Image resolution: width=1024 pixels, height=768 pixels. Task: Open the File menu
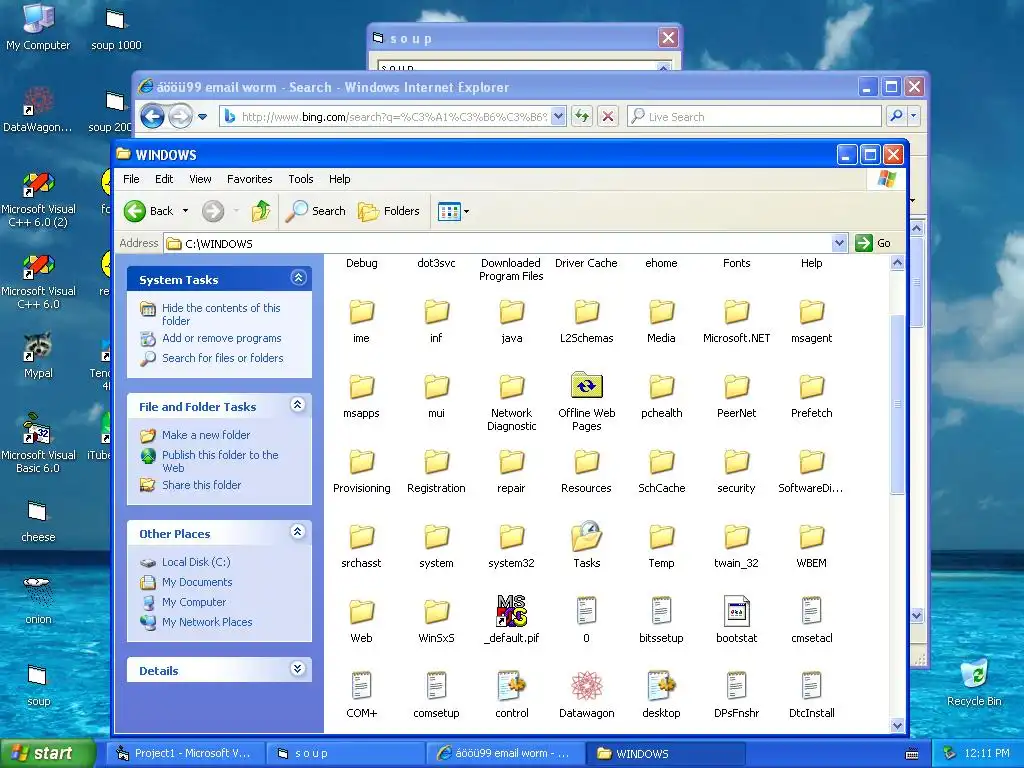(x=131, y=179)
